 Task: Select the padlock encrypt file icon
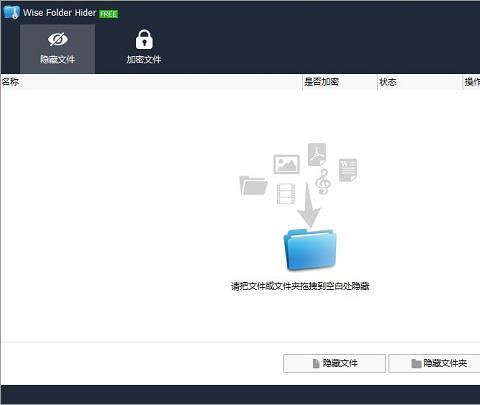[144, 39]
